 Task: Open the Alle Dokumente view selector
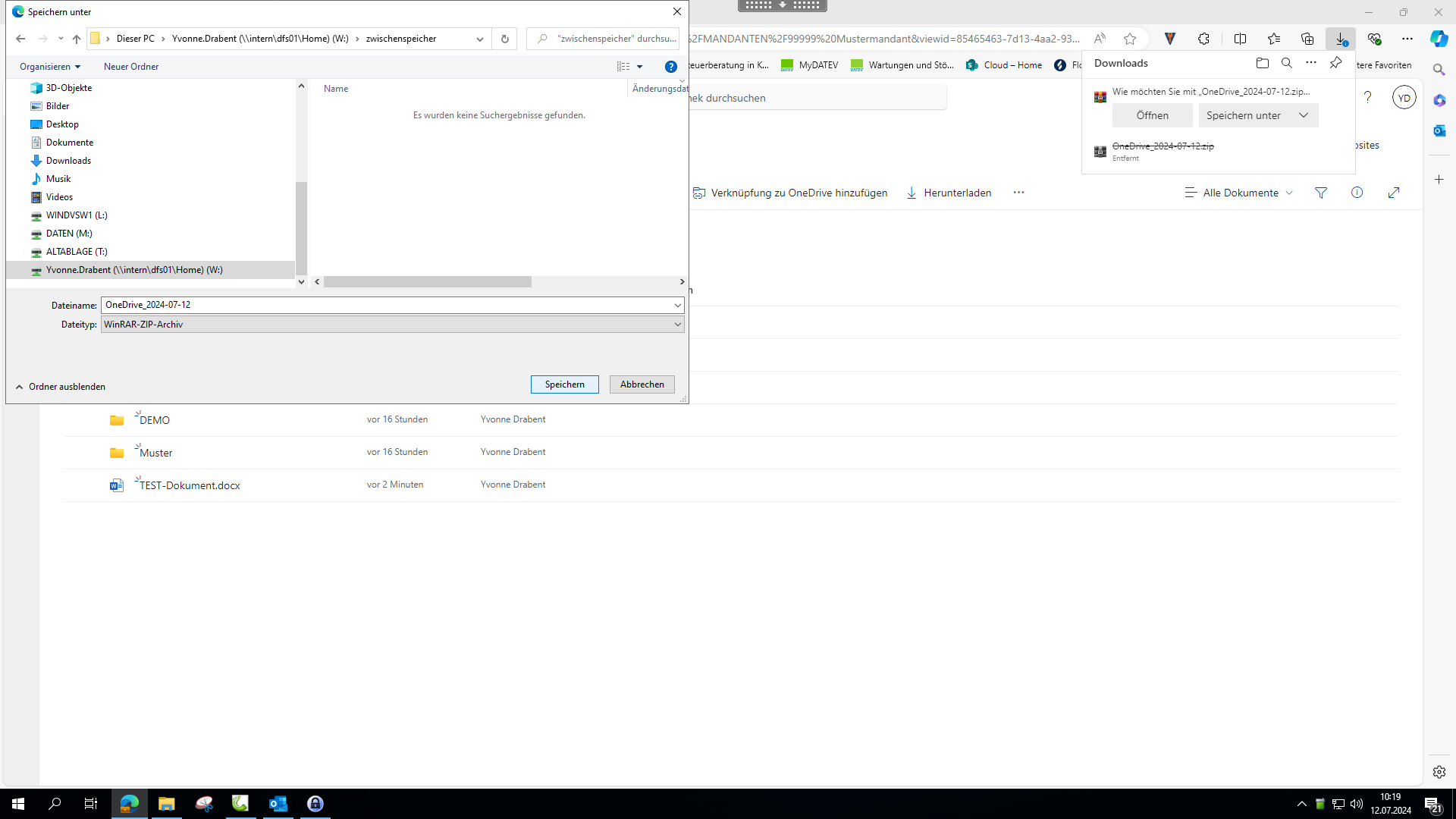tap(1239, 193)
